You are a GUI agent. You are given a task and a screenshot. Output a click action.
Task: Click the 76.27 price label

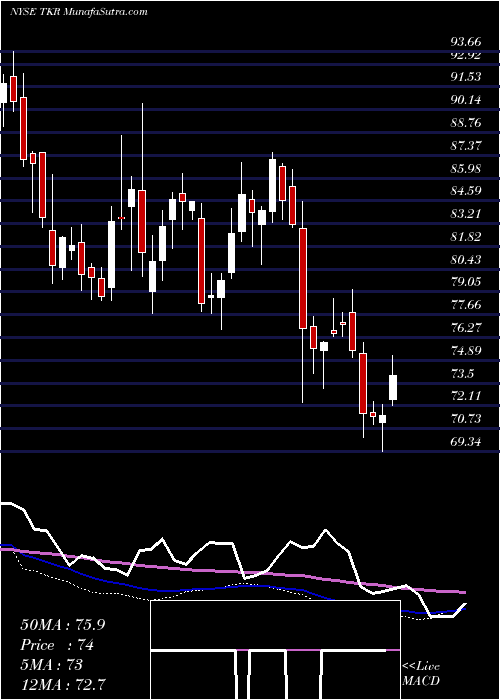[x=466, y=328]
